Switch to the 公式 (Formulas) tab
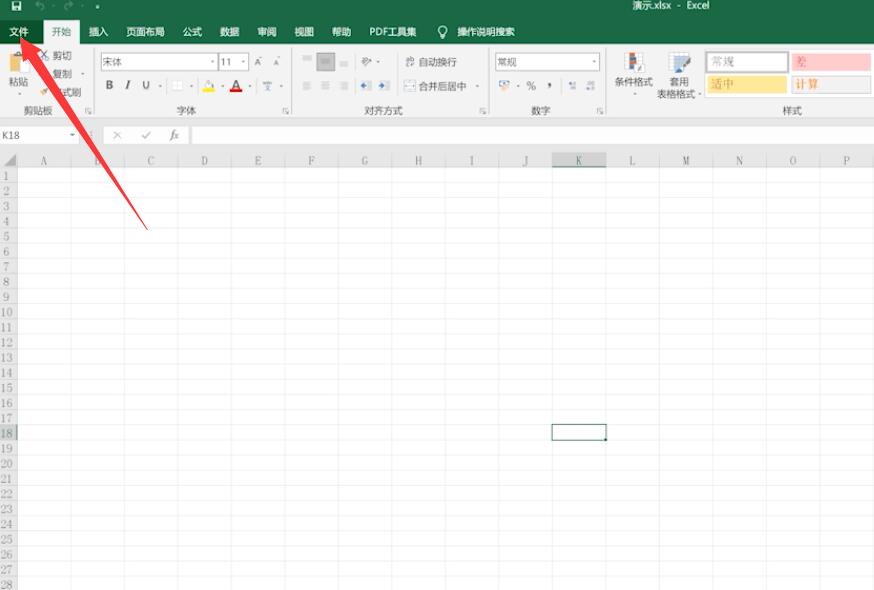Image resolution: width=874 pixels, height=590 pixels. point(192,32)
